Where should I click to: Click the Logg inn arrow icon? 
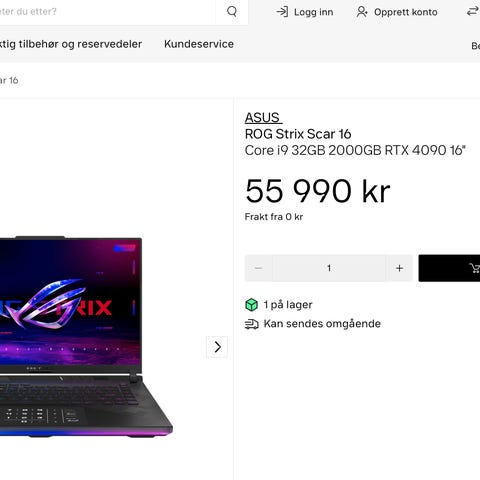coord(282,12)
